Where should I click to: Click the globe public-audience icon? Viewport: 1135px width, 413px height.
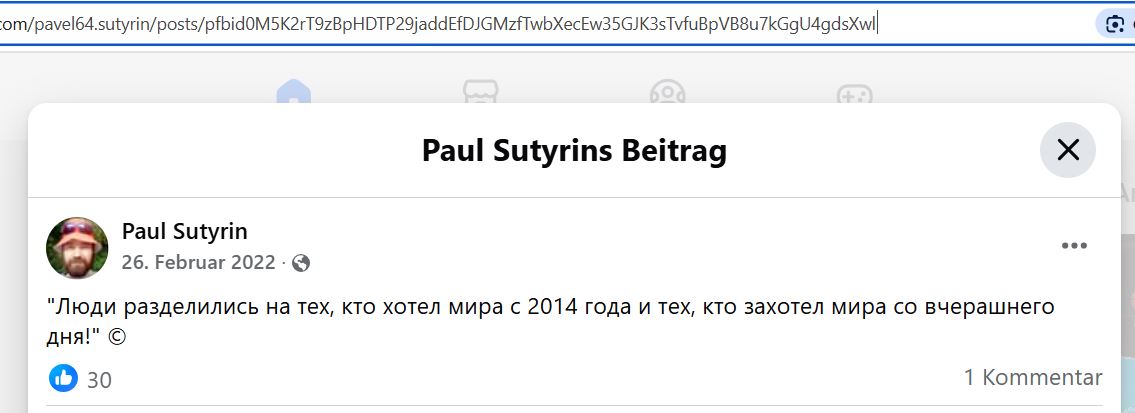(x=301, y=263)
